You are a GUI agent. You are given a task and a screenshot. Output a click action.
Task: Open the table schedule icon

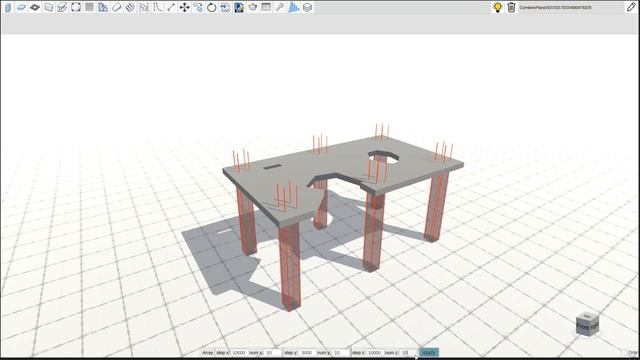[266, 7]
